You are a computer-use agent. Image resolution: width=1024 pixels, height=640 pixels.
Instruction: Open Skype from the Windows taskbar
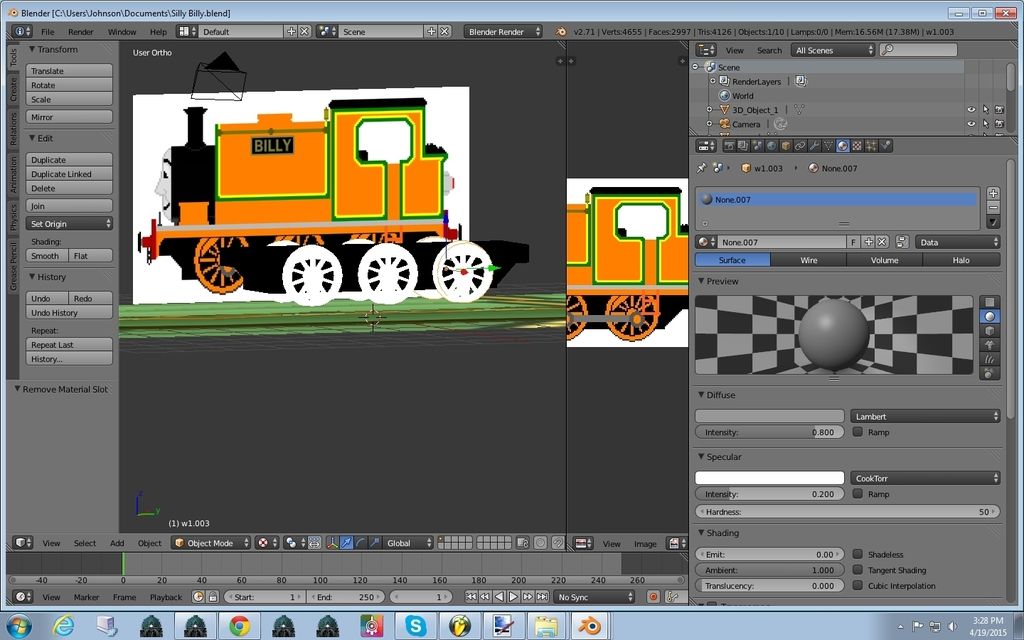point(415,626)
